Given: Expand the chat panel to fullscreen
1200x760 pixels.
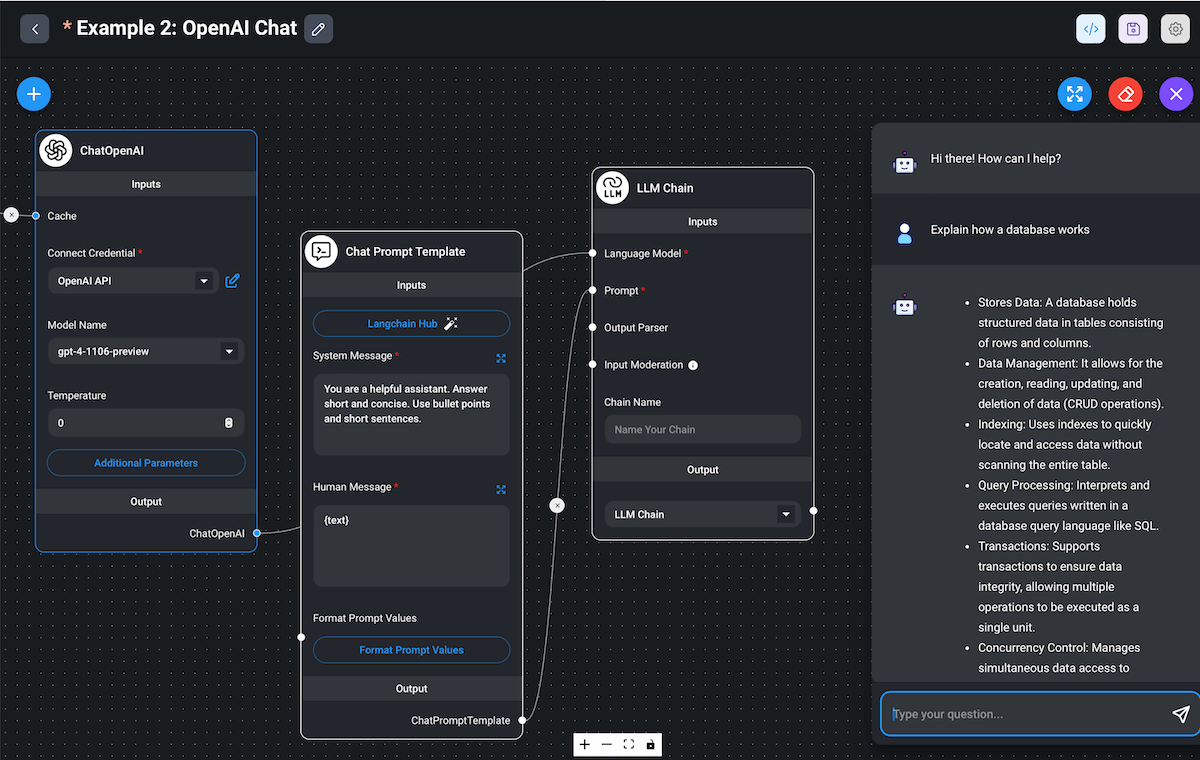Looking at the screenshot, I should point(1075,94).
